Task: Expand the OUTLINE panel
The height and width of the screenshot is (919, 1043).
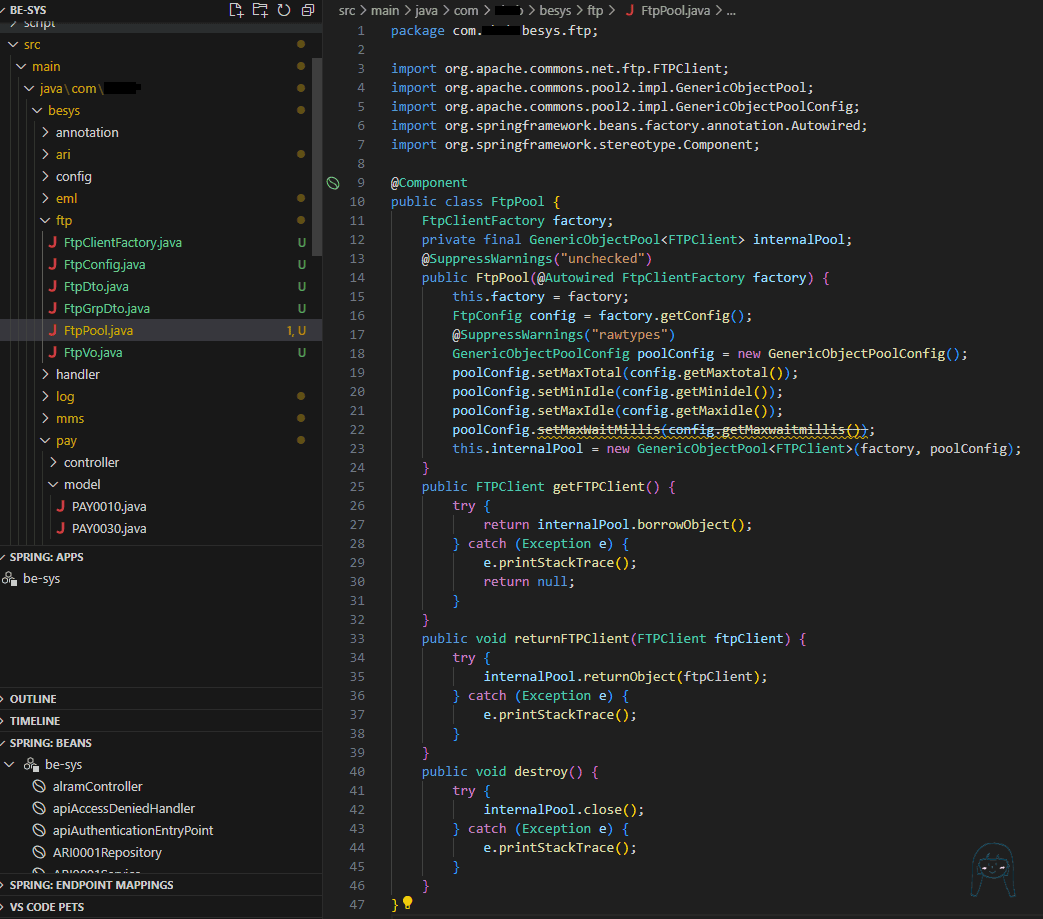Action: pyautogui.click(x=161, y=699)
